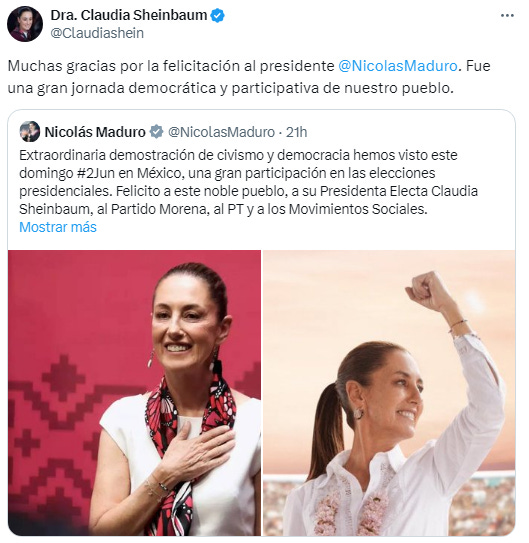Click the main tweet text starting Muchas gracias
Screen dimensions: 529x543
click(249, 77)
